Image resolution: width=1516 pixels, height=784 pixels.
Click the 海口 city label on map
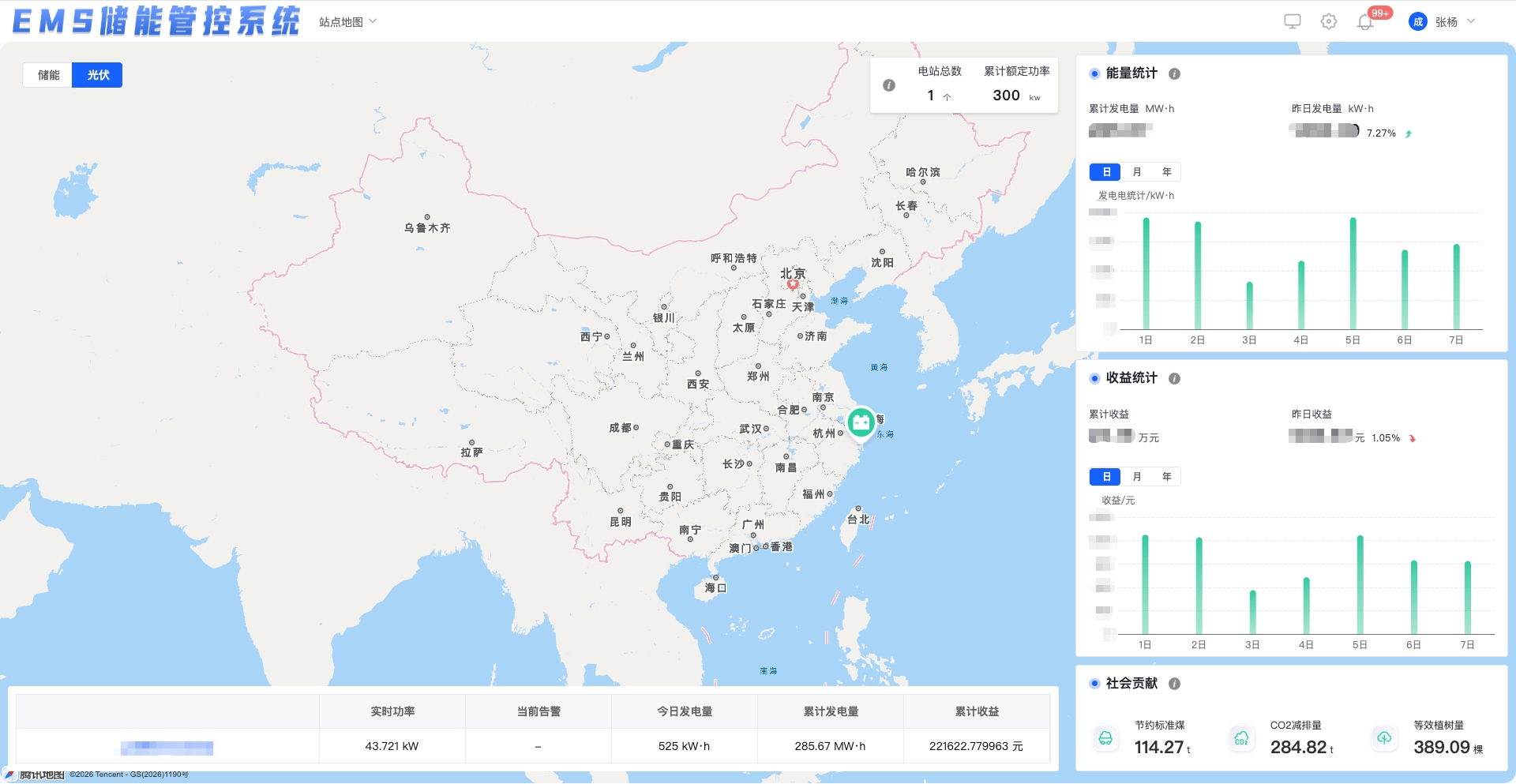[x=715, y=588]
